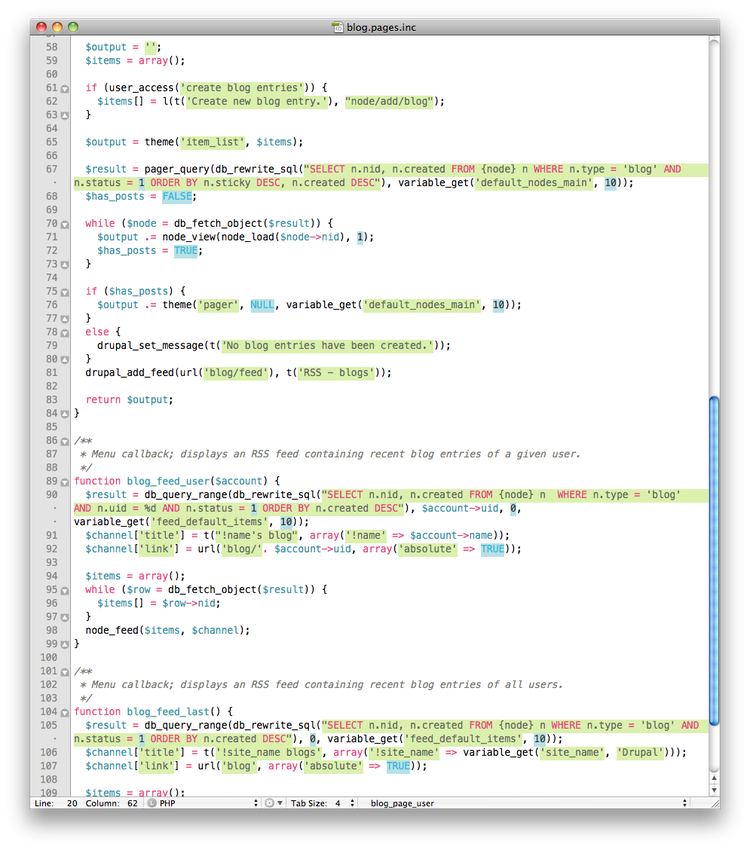Screen dimensions: 750x850
Task: Click the NULL constant on line 76
Action: (262, 305)
